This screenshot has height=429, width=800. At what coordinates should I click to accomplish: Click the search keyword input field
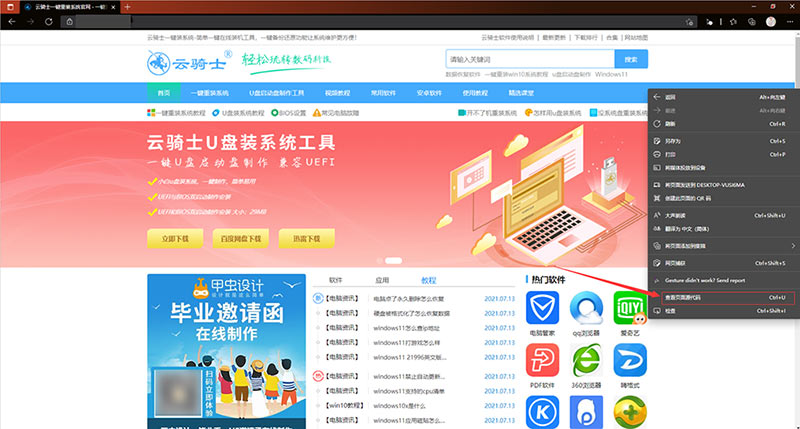pyautogui.click(x=530, y=59)
